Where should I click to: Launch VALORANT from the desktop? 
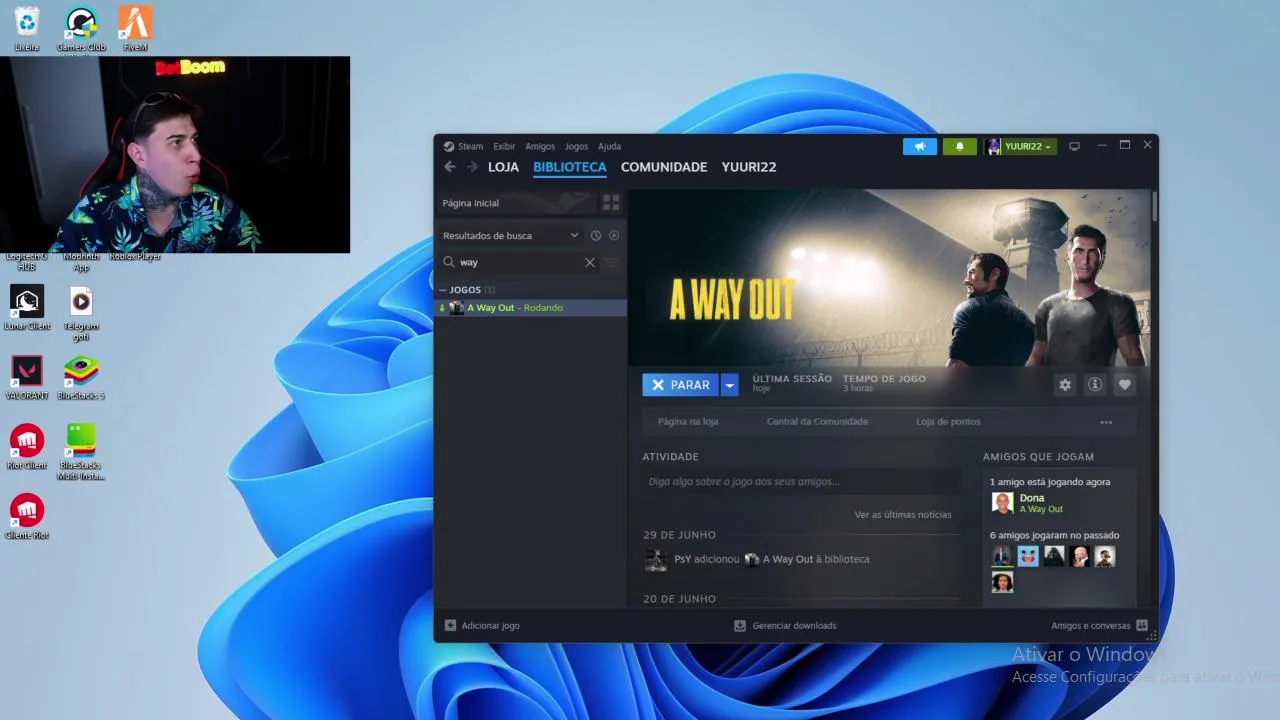27,377
